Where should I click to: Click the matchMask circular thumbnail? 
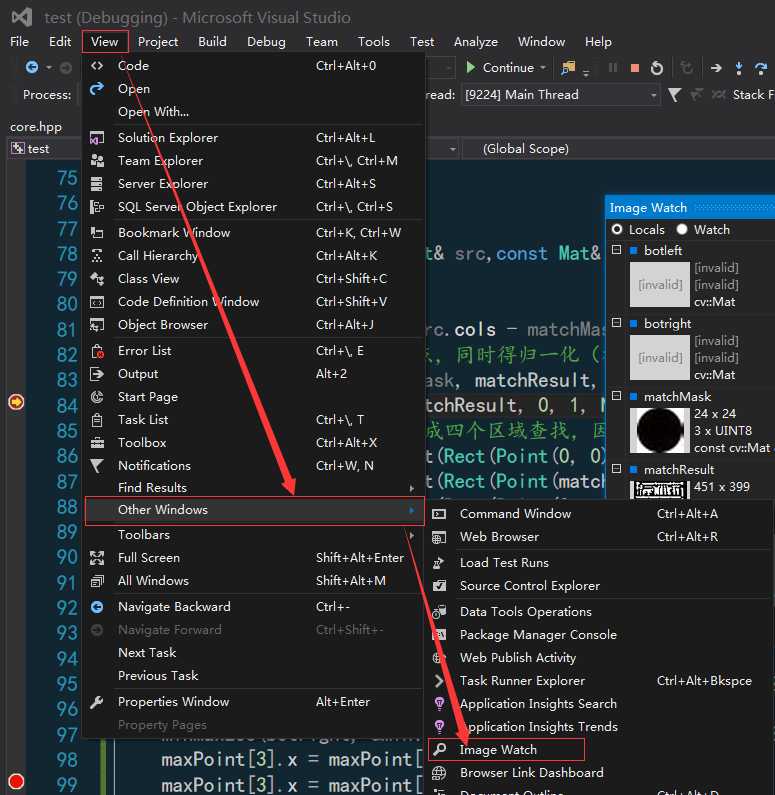[x=659, y=431]
